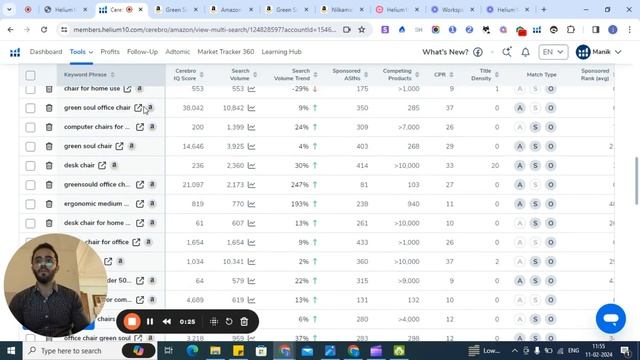The image size is (640, 360).
Task: Open Amazon icon beside green soul chair
Action: point(131,146)
